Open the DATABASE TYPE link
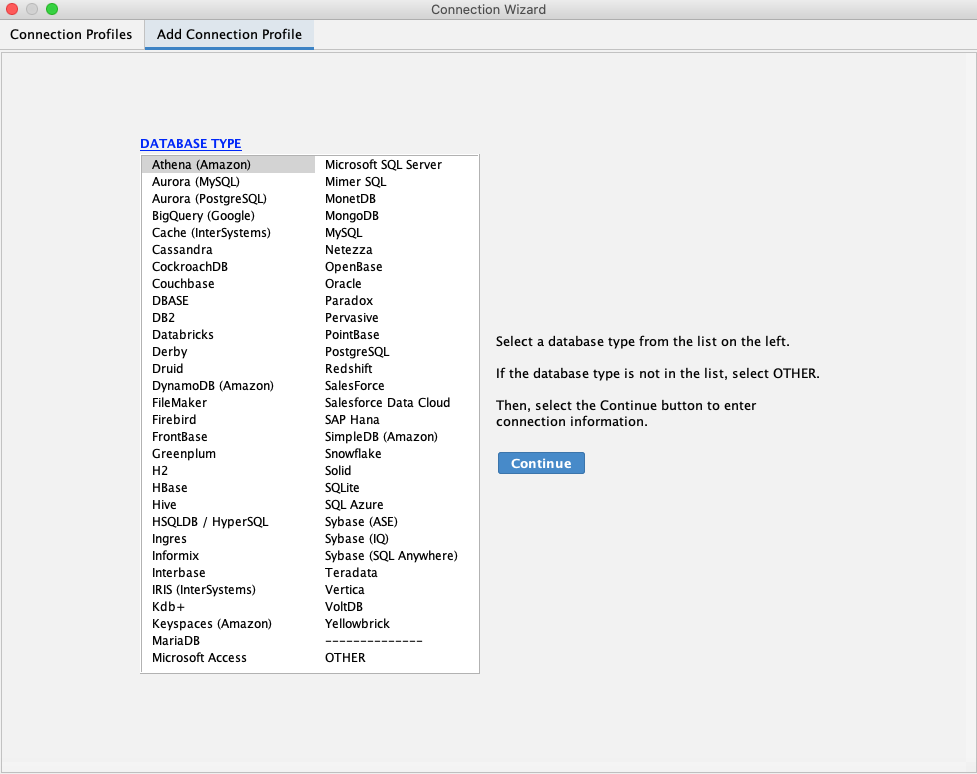This screenshot has height=774, width=977. (x=190, y=144)
